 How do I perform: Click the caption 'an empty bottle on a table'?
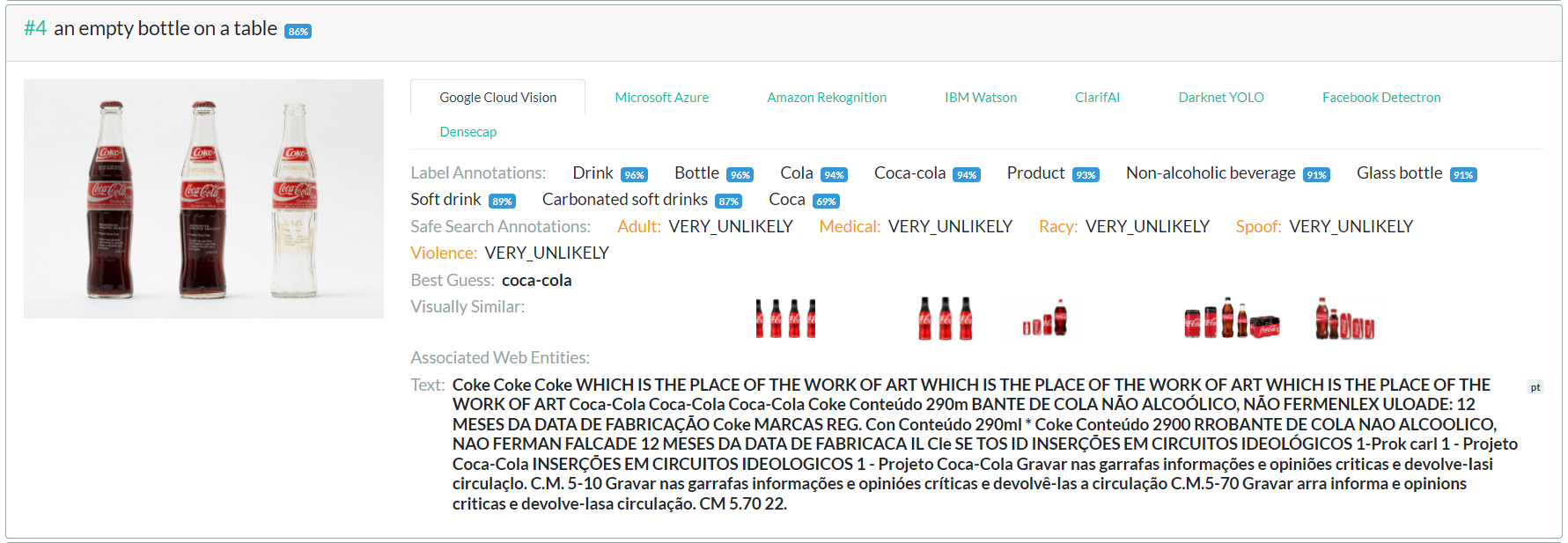(x=166, y=28)
